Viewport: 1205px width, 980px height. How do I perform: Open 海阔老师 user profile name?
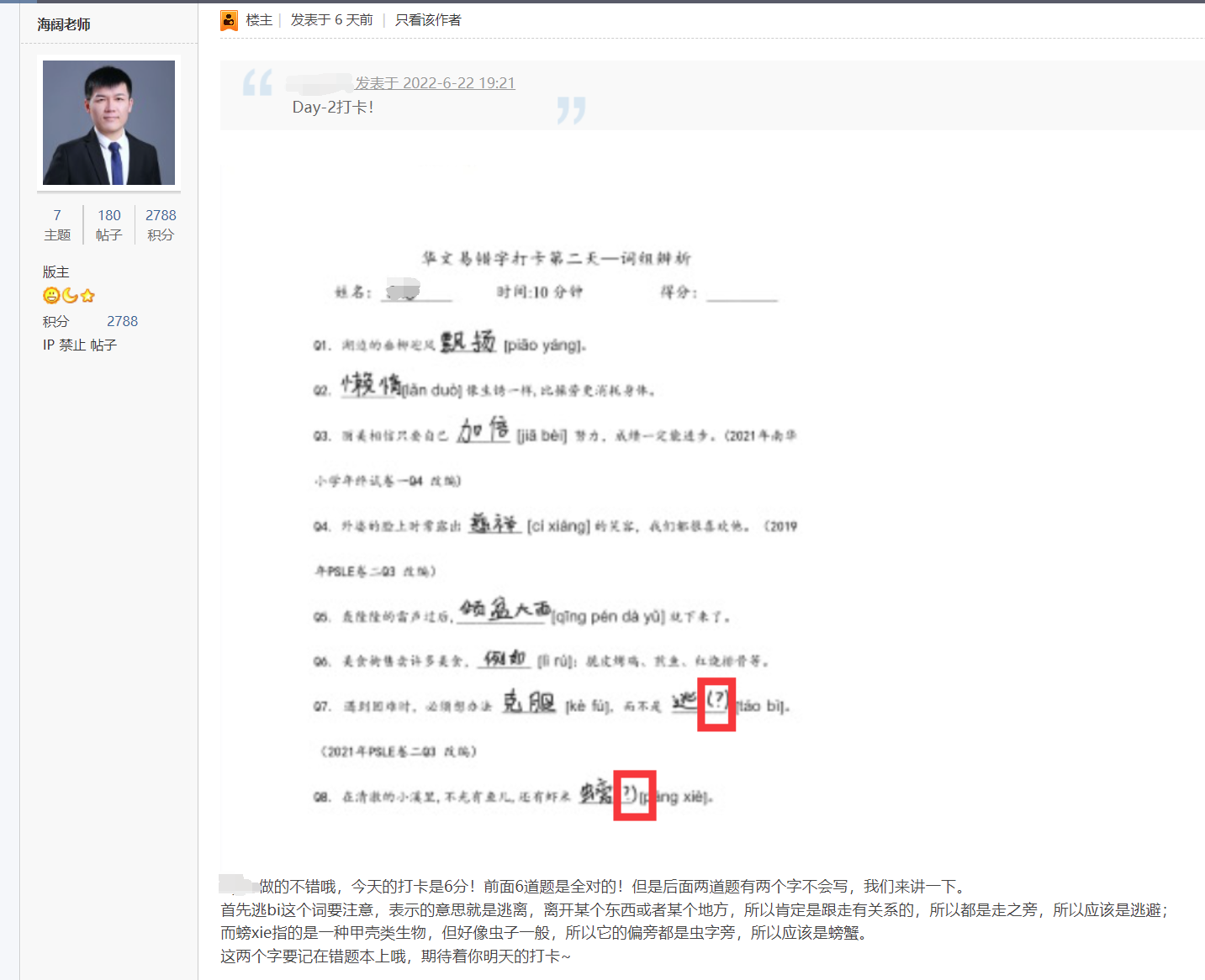pos(64,24)
